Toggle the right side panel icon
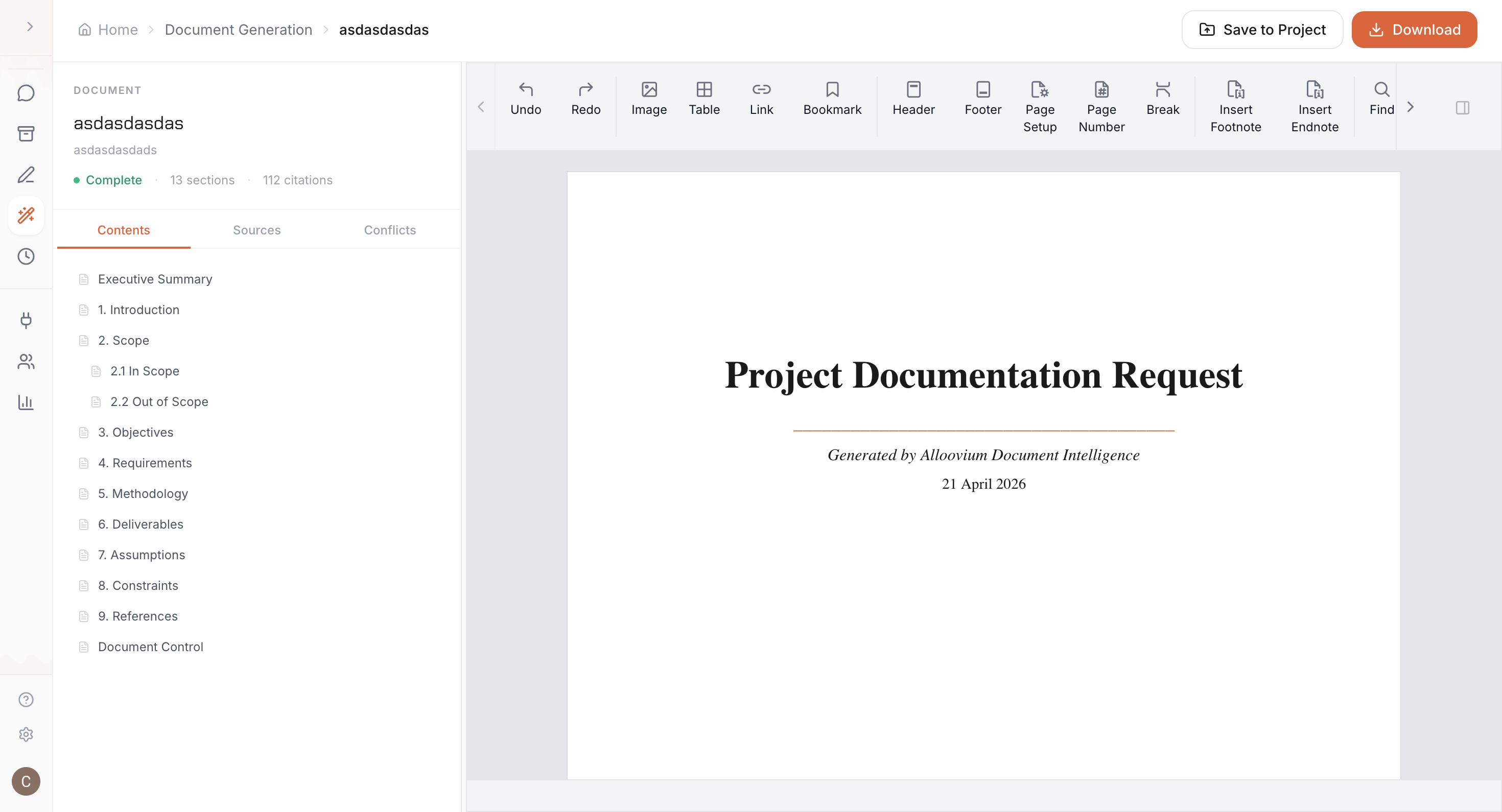The image size is (1502, 812). 1462,107
